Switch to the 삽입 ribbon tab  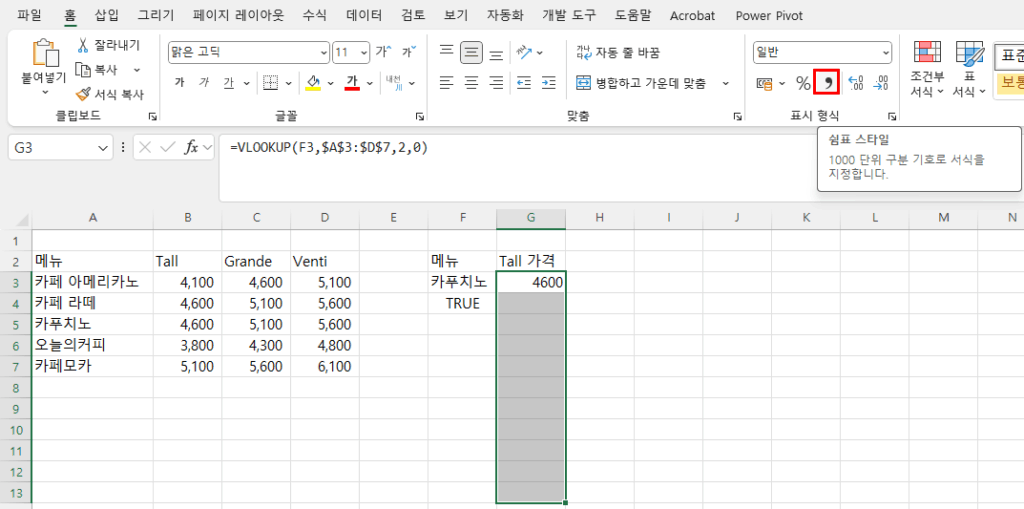pyautogui.click(x=107, y=15)
